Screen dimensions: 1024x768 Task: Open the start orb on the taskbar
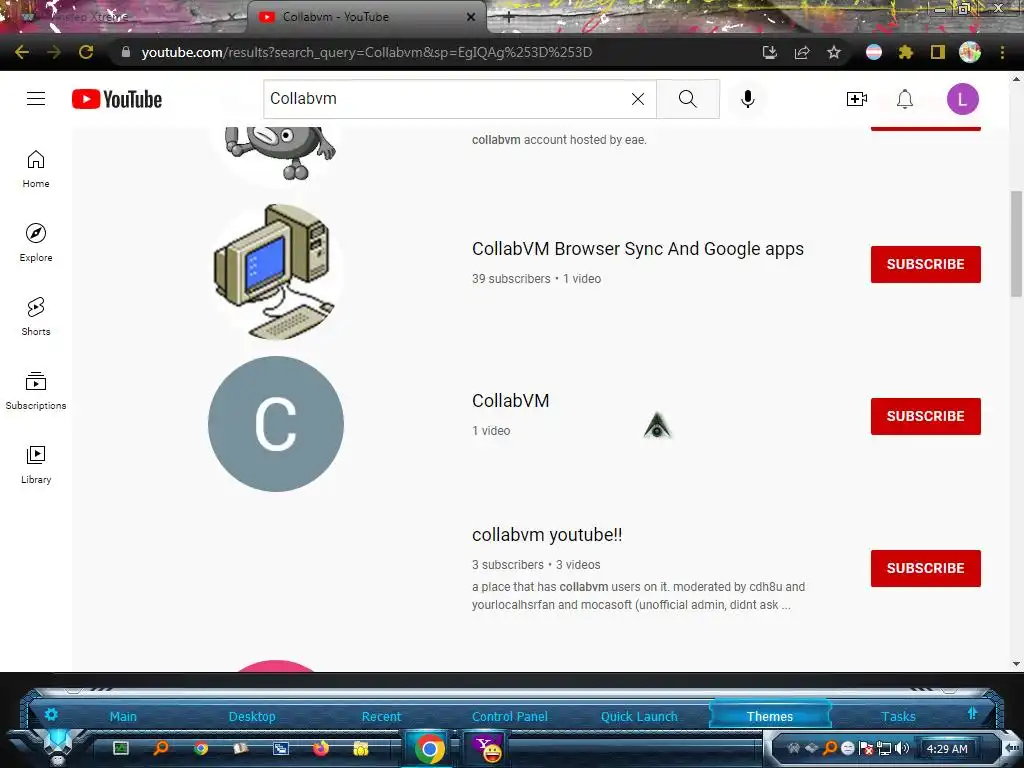[58, 746]
